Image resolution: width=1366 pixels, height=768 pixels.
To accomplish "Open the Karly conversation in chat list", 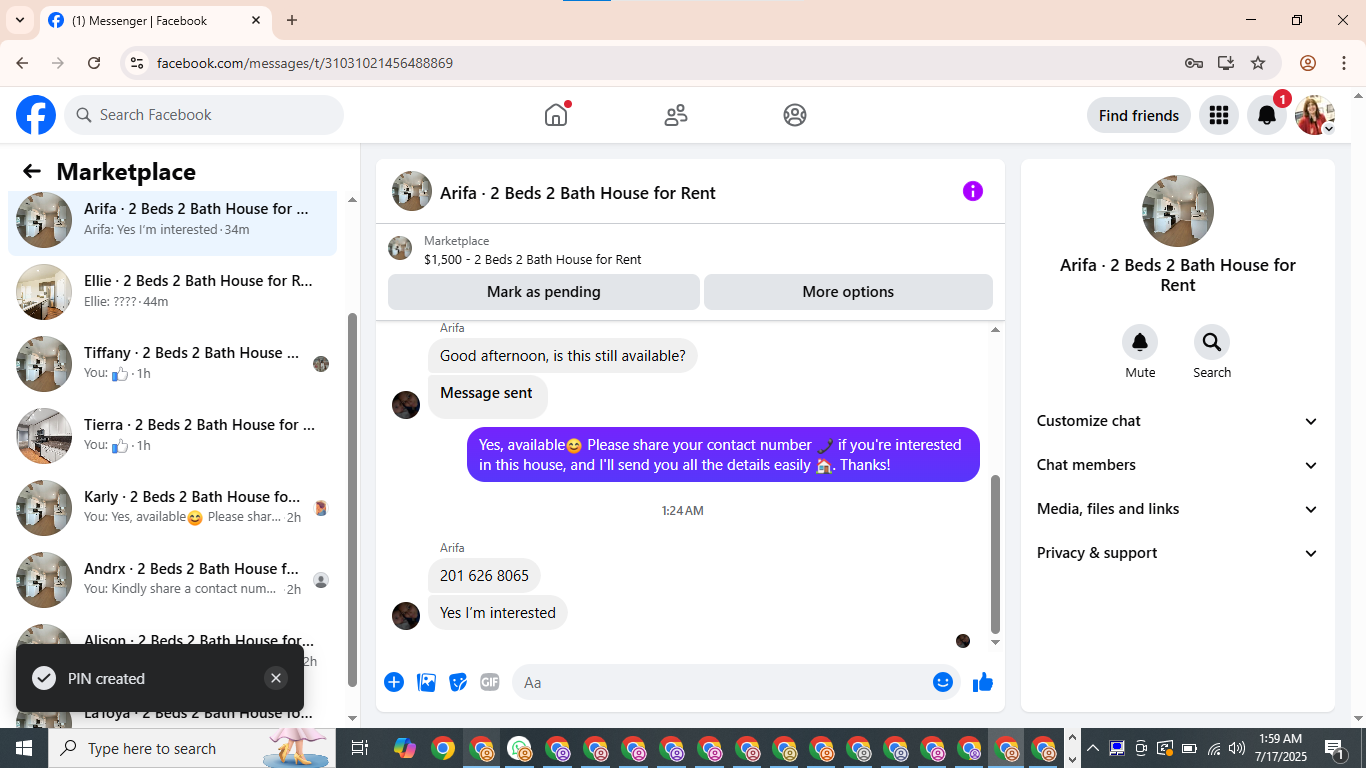I will (x=172, y=508).
